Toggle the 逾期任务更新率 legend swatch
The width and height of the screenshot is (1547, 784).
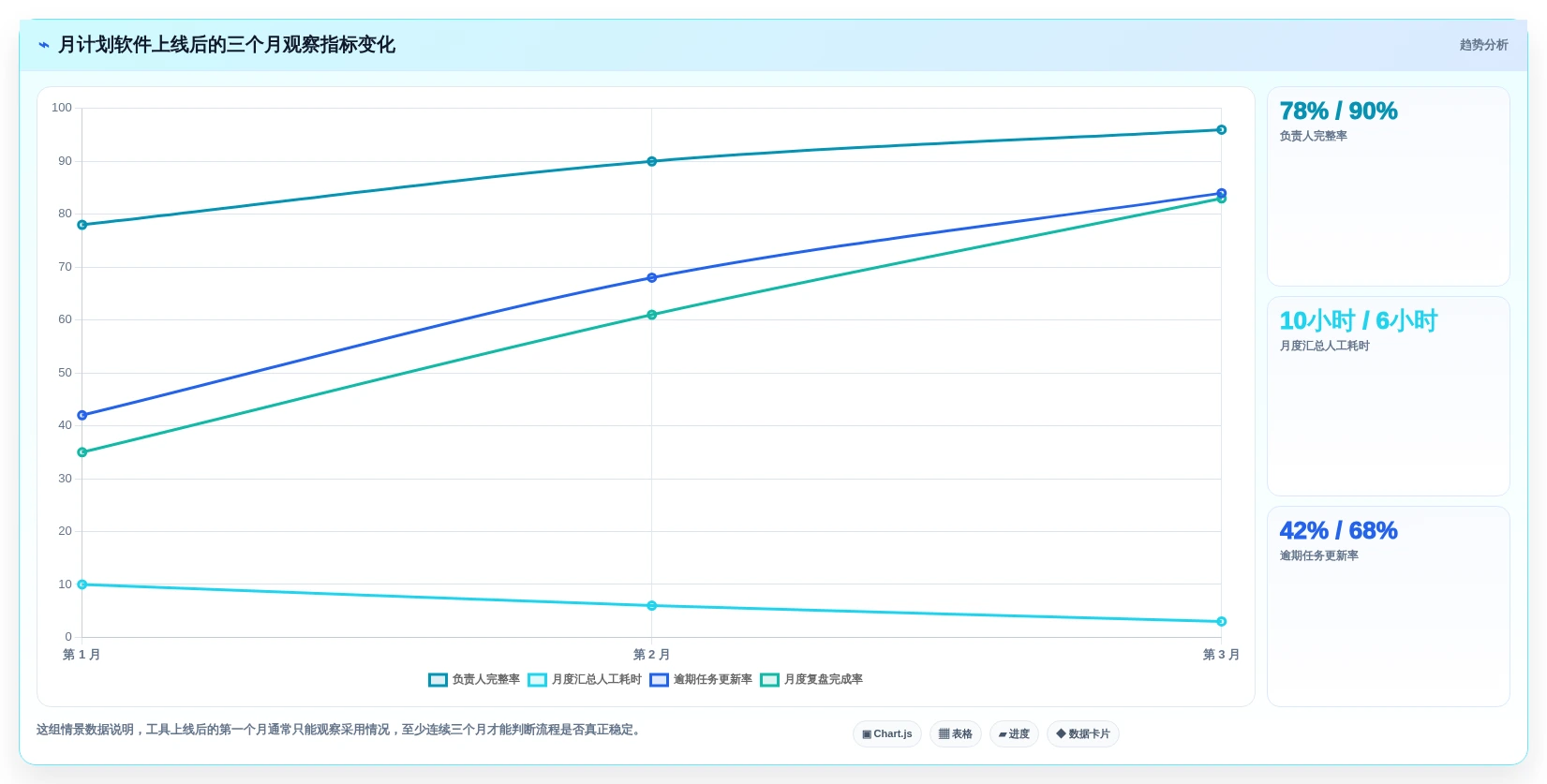[659, 680]
